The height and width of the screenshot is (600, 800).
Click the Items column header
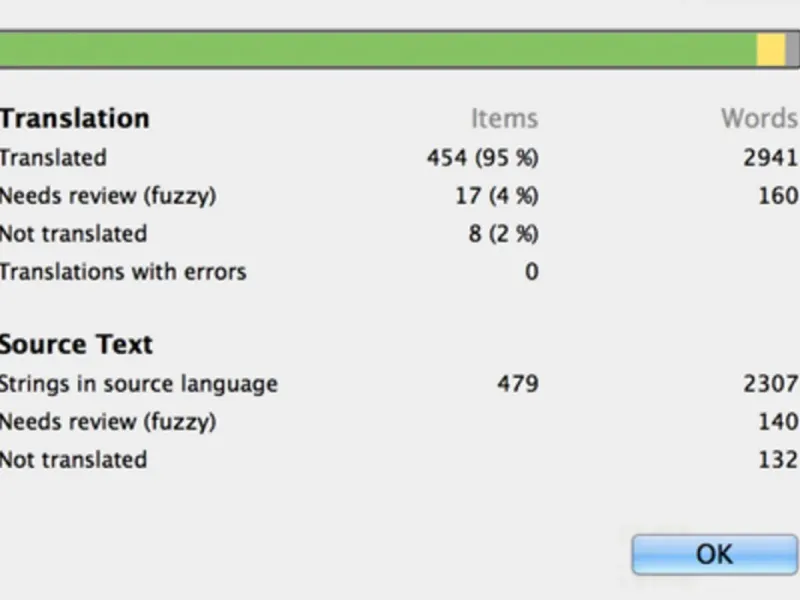pos(504,118)
